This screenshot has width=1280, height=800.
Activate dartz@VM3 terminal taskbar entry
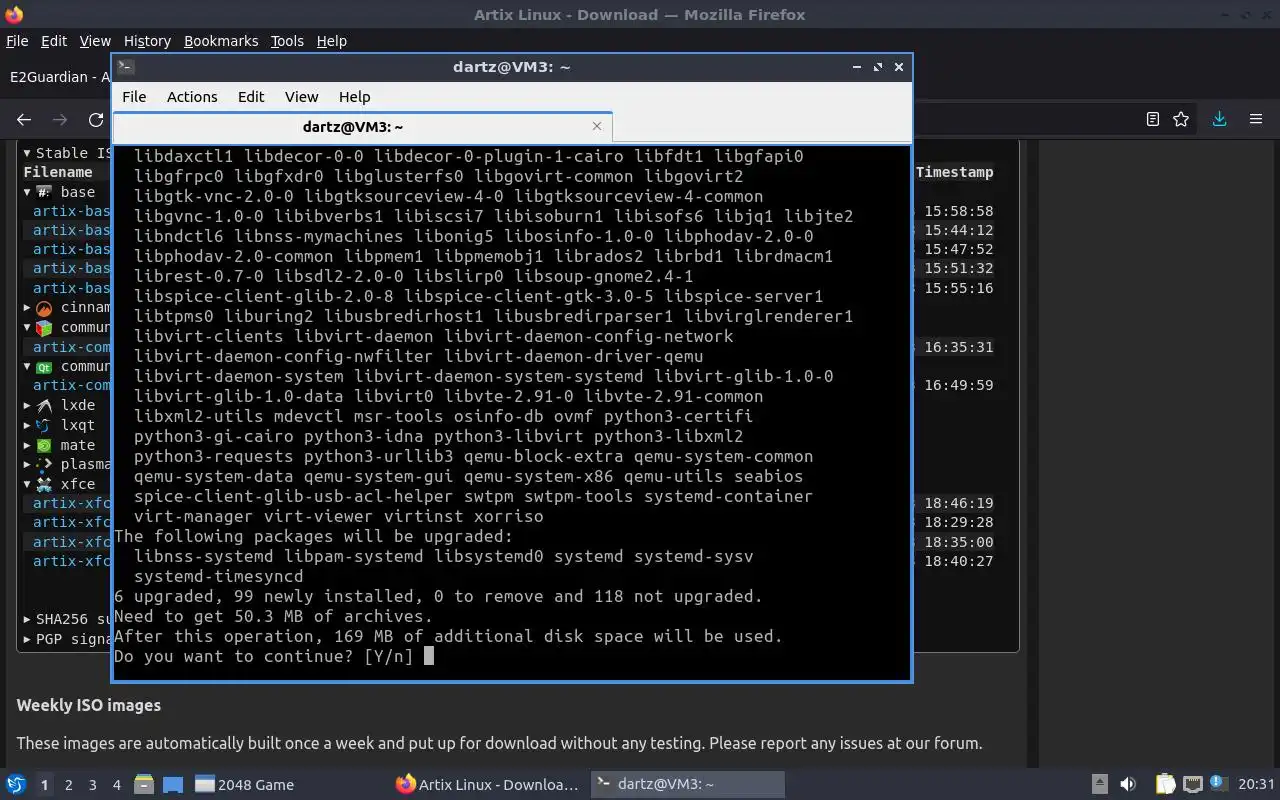(x=687, y=785)
